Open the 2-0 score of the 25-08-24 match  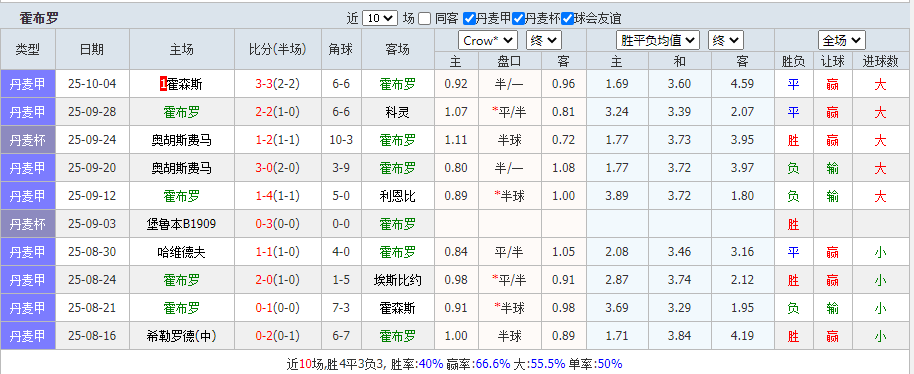tap(265, 280)
